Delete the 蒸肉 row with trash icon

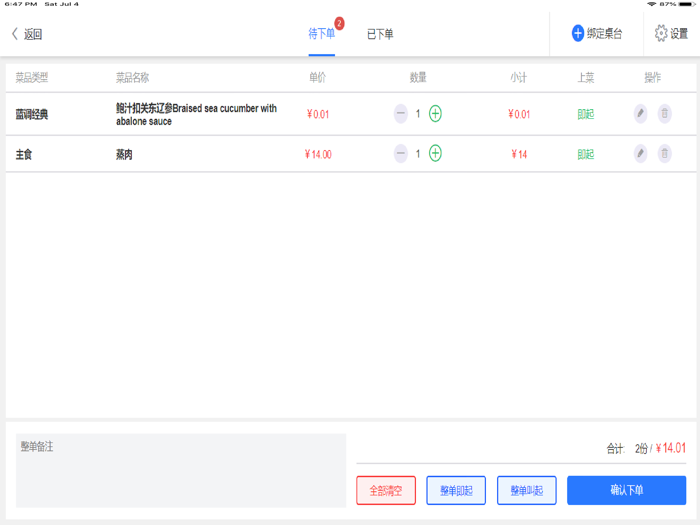pos(664,154)
